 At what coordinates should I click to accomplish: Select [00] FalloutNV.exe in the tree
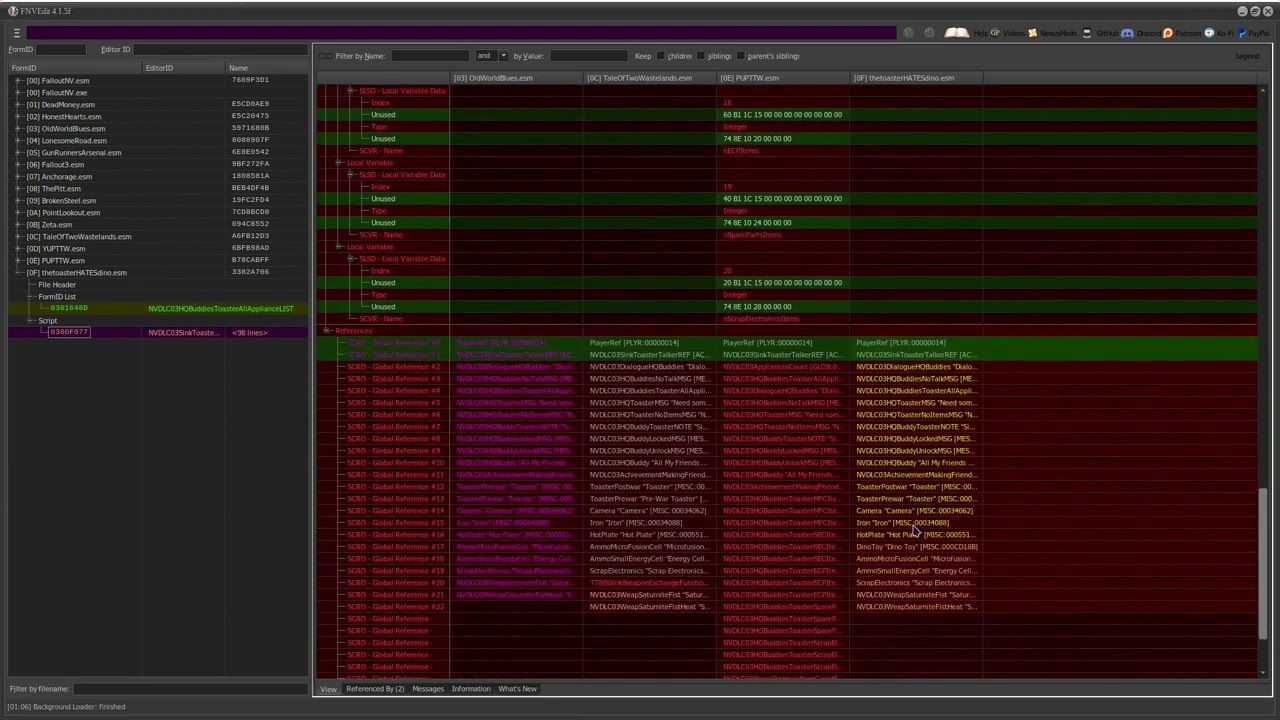(x=56, y=92)
